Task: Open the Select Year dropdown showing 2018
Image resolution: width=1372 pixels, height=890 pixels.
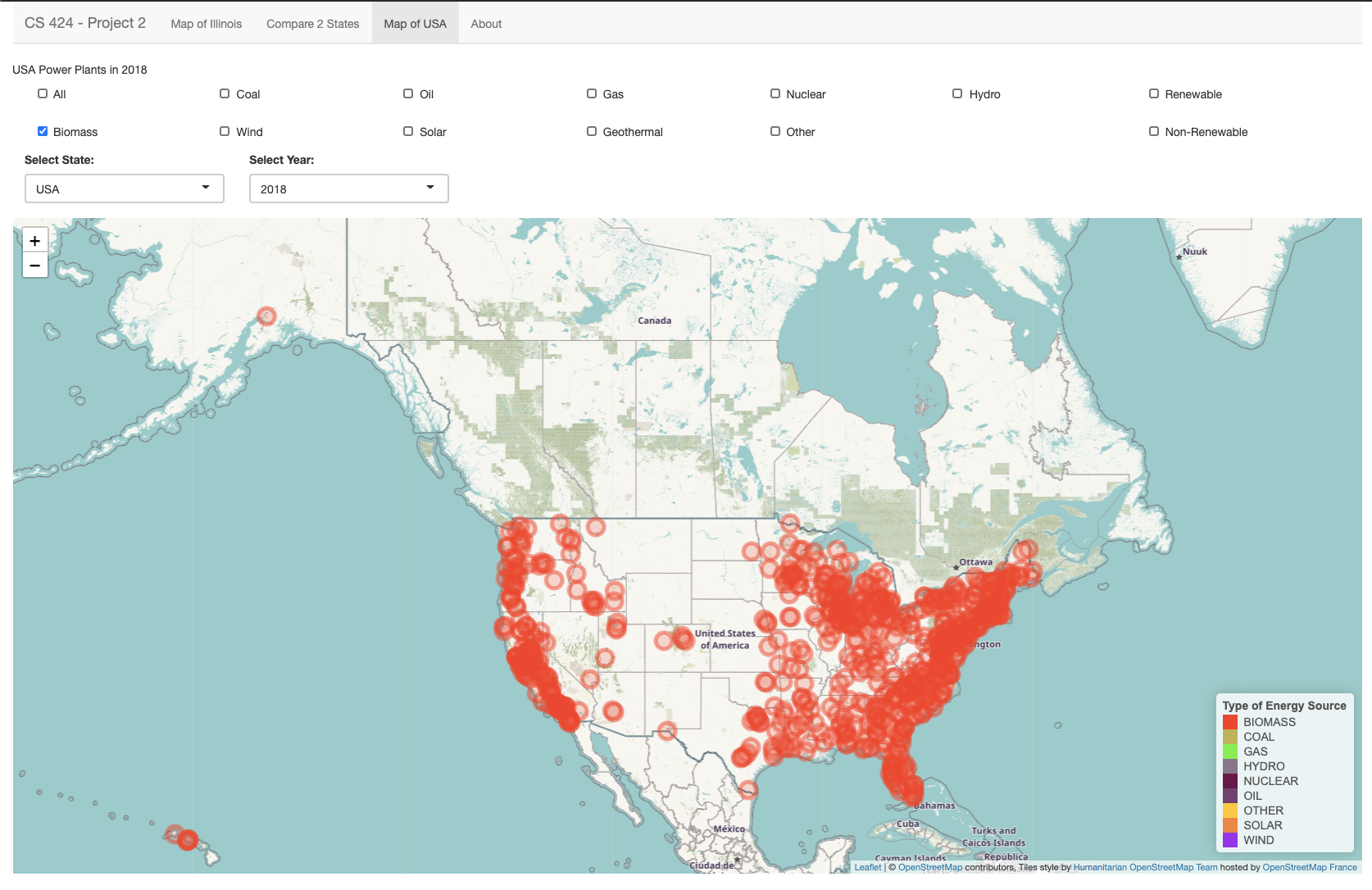Action: click(349, 188)
